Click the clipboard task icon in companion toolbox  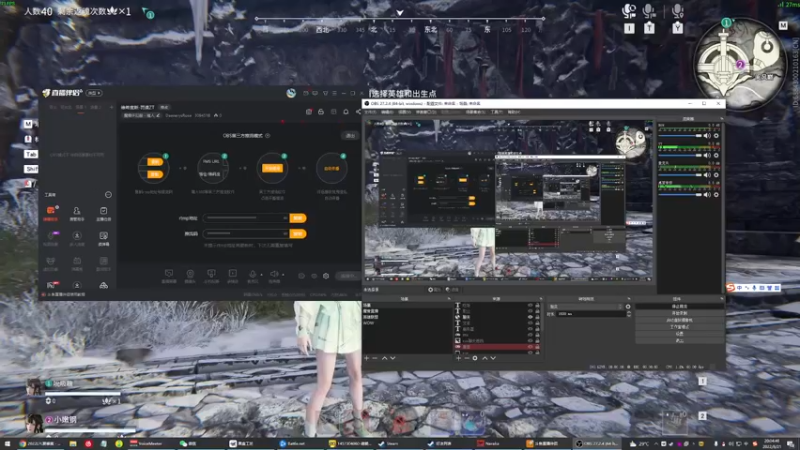point(104,211)
